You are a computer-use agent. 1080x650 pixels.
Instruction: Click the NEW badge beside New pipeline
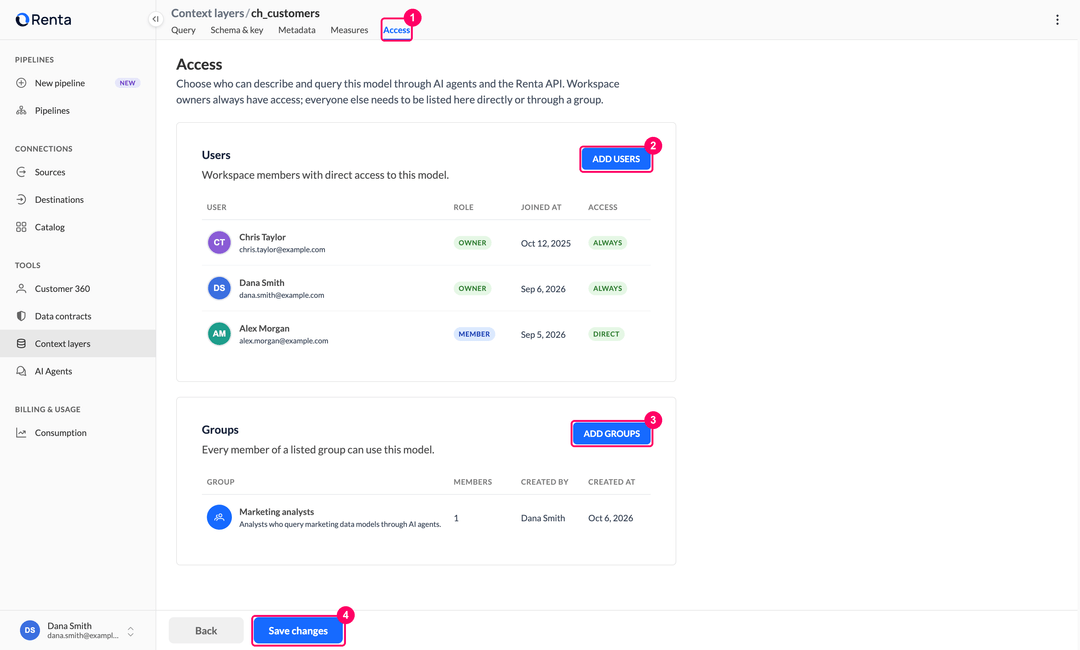[x=127, y=83]
